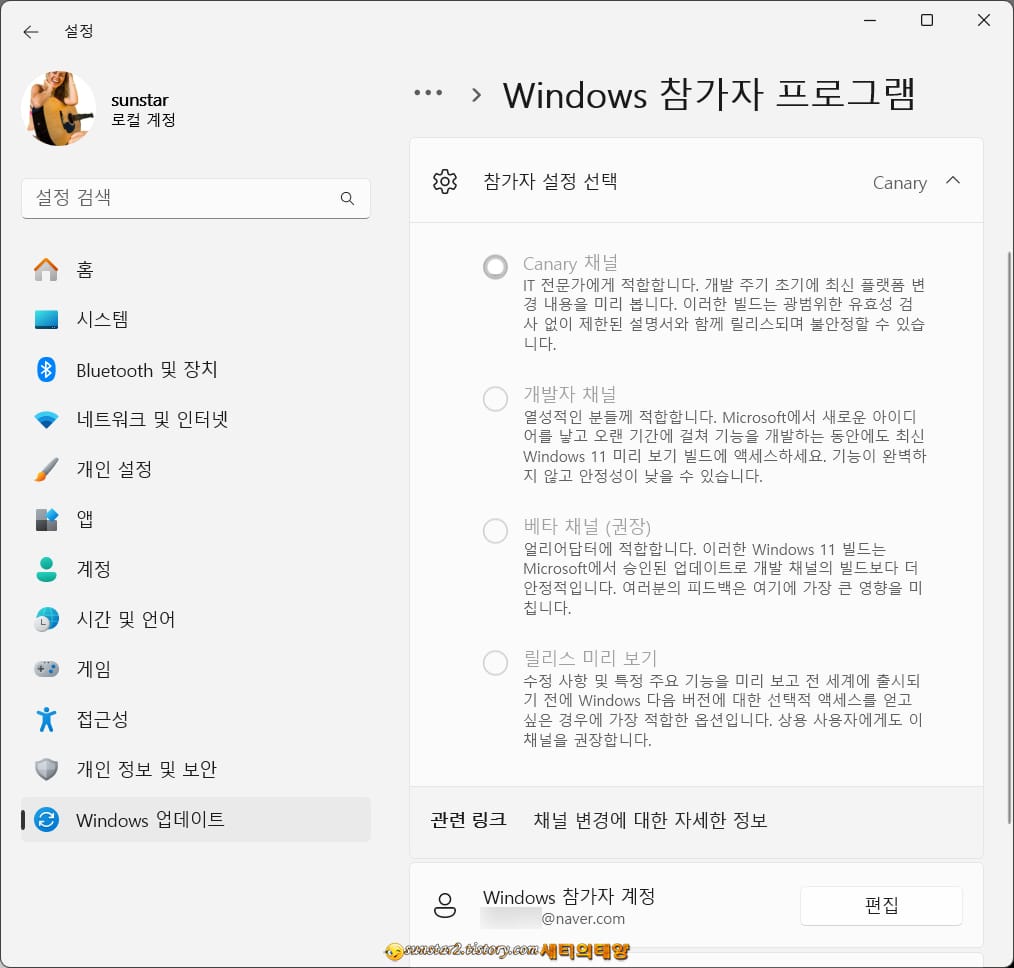The height and width of the screenshot is (968, 1014).
Task: Click inside the 설정 검색 search field
Action: tap(195, 198)
